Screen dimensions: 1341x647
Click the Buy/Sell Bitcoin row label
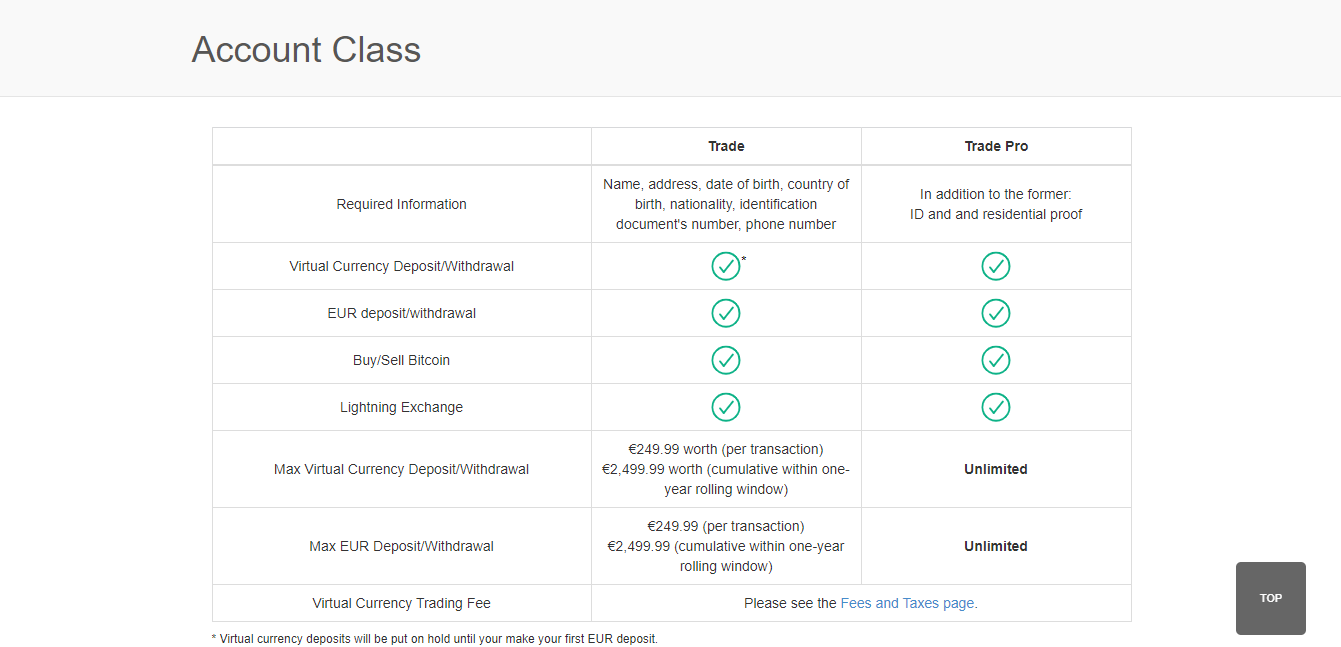click(401, 360)
